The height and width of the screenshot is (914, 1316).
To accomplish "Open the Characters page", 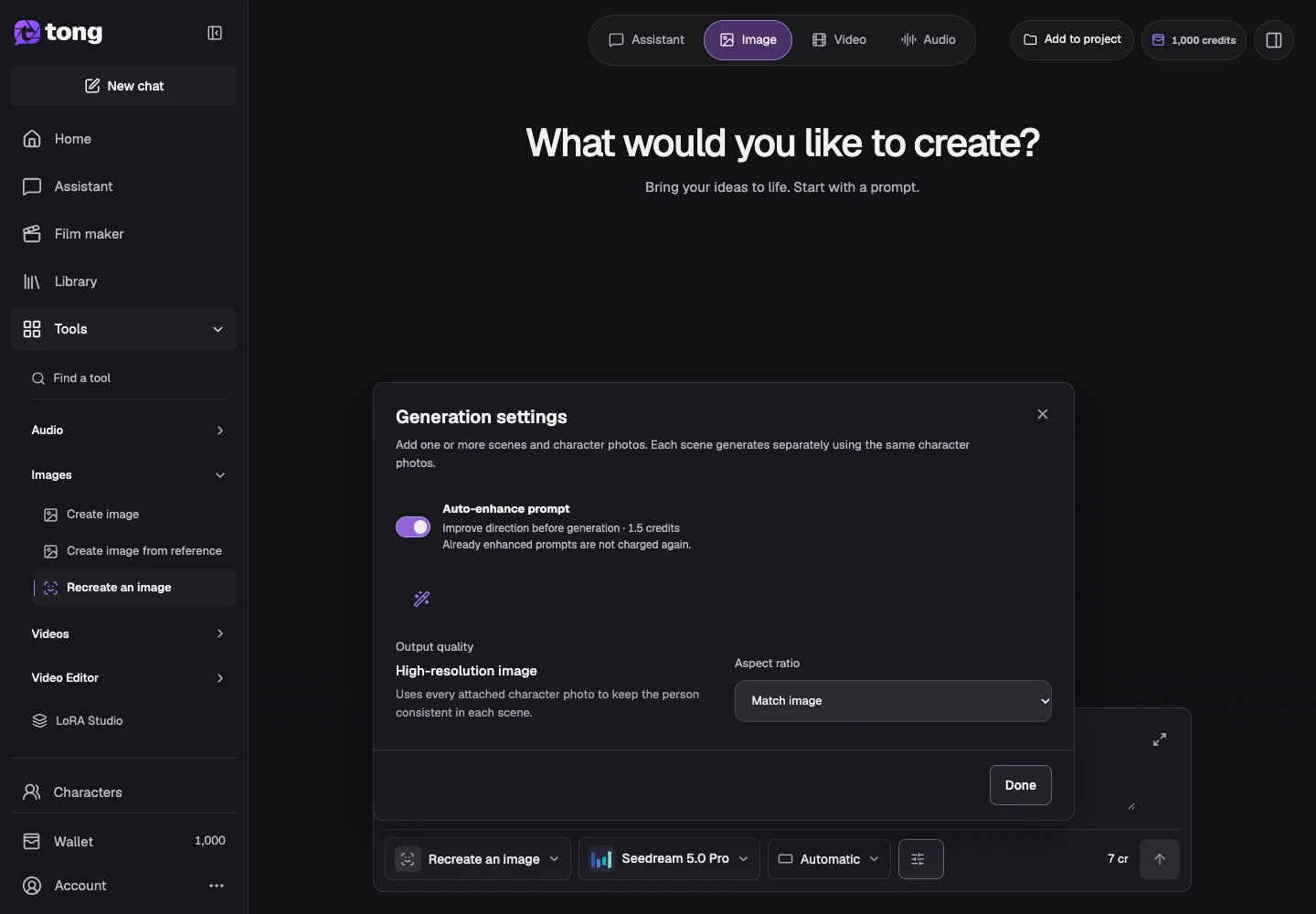I will [123, 792].
